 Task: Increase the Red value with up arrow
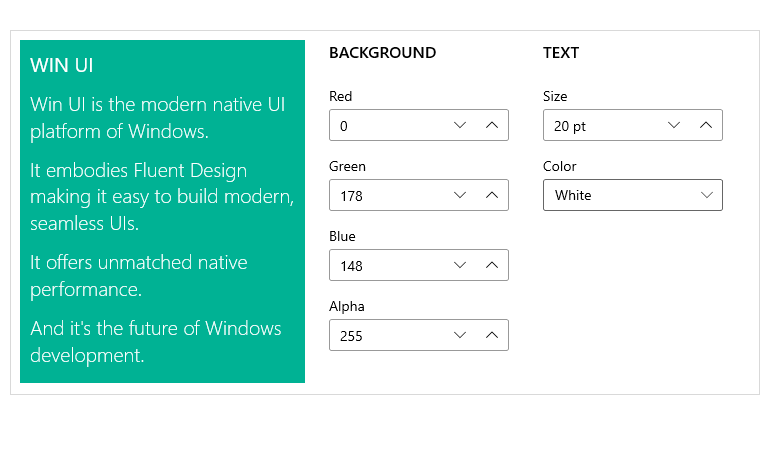tap(492, 125)
